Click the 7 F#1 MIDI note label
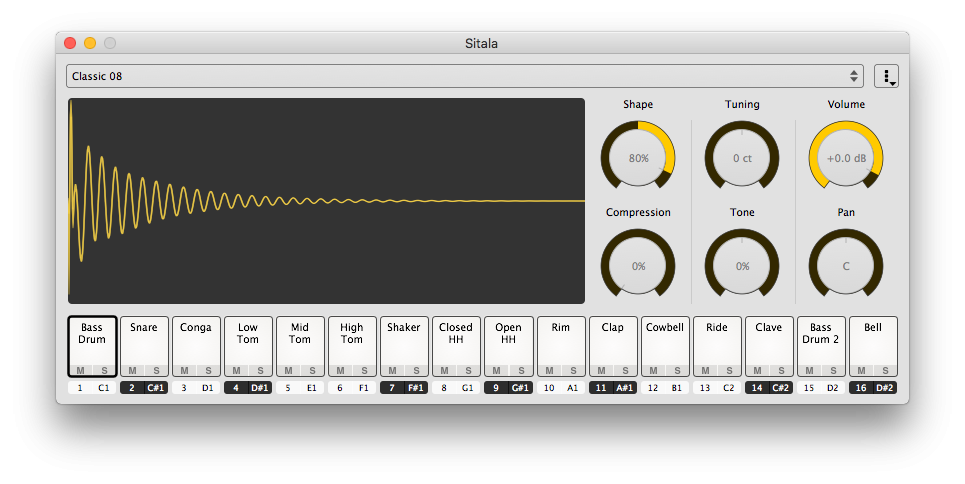The image size is (965, 484). [404, 388]
